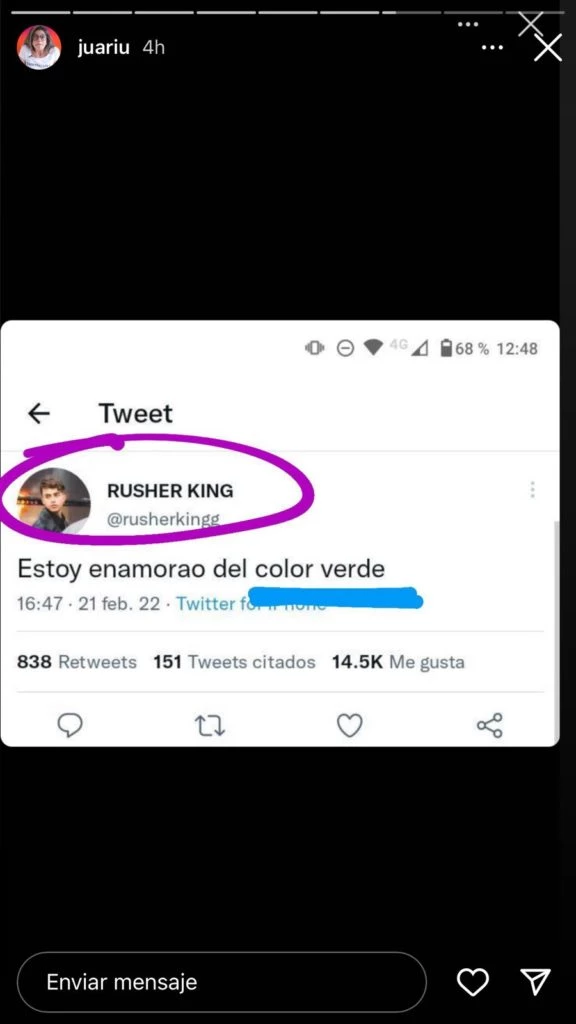View the 838 Retweets list
The image size is (576, 1024).
tap(76, 662)
